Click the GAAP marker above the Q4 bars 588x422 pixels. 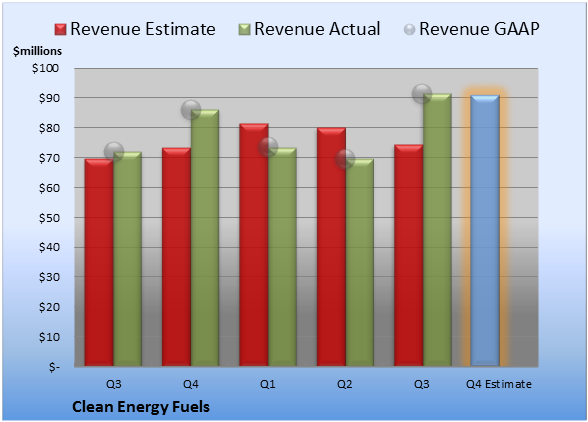pyautogui.click(x=191, y=110)
